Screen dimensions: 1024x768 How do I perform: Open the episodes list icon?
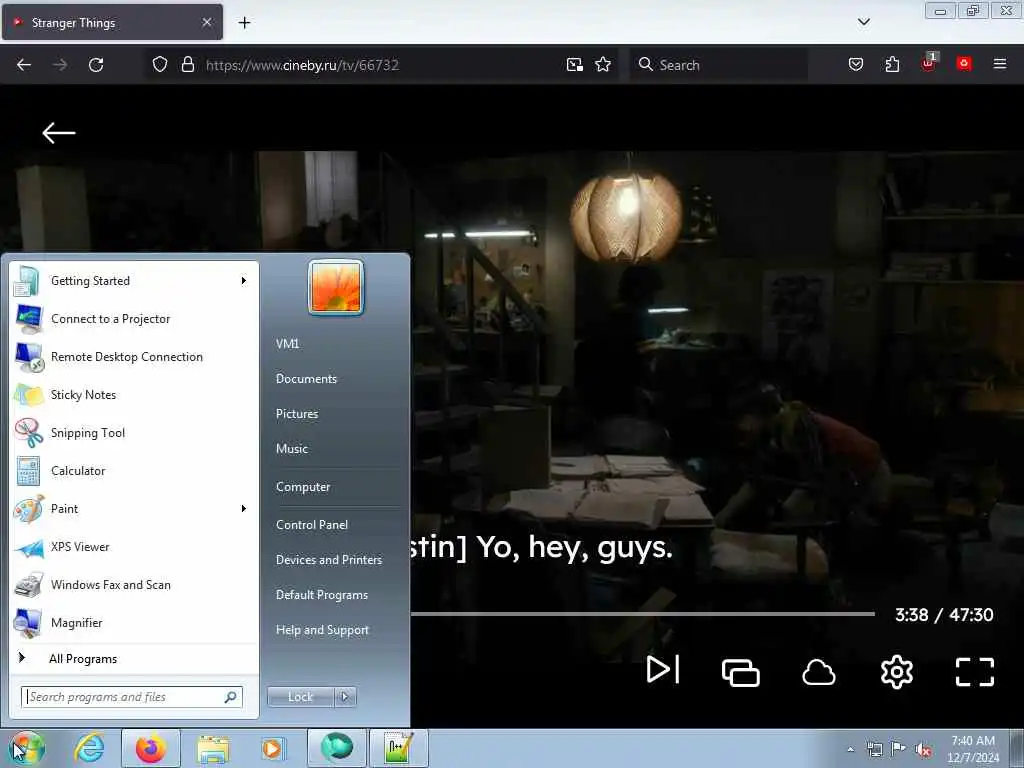pyautogui.click(x=741, y=672)
